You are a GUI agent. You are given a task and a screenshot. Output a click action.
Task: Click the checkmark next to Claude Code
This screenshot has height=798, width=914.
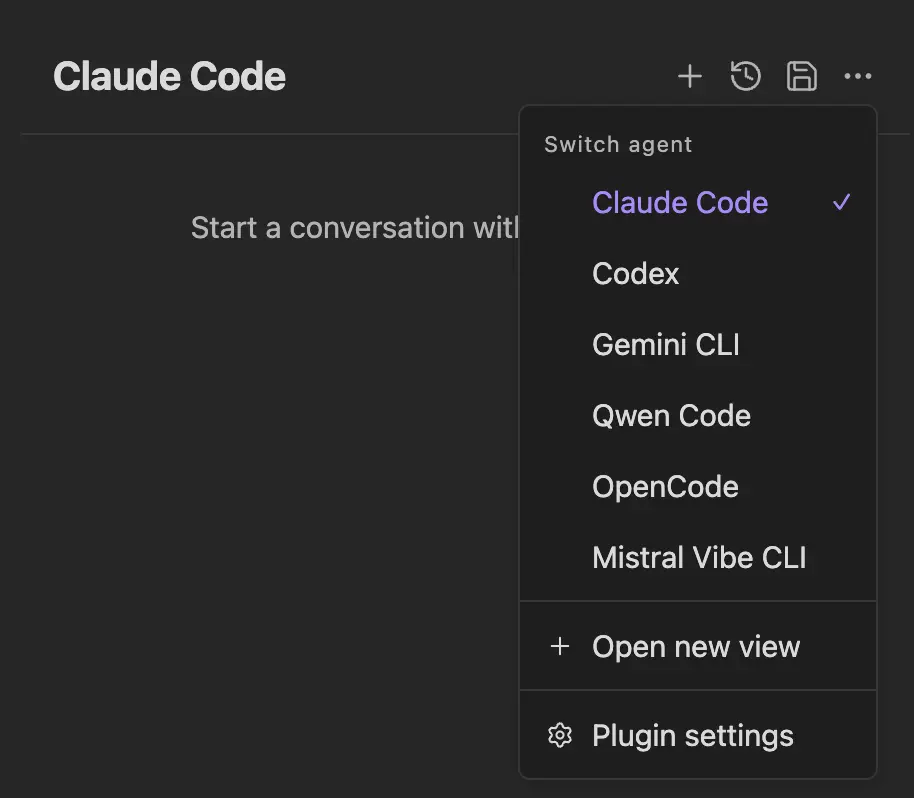coord(841,202)
